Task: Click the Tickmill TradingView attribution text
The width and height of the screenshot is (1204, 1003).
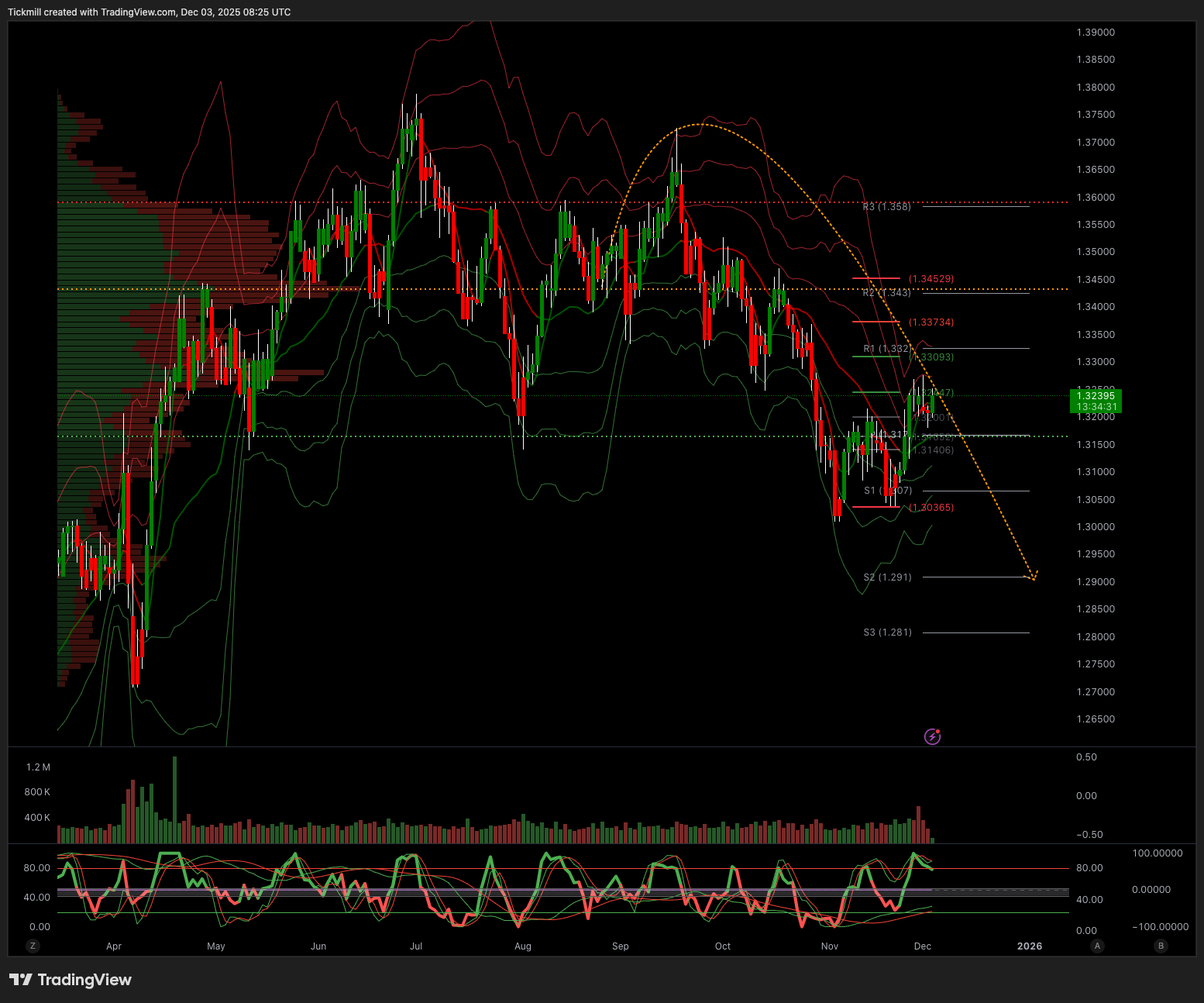Action: 150,12
